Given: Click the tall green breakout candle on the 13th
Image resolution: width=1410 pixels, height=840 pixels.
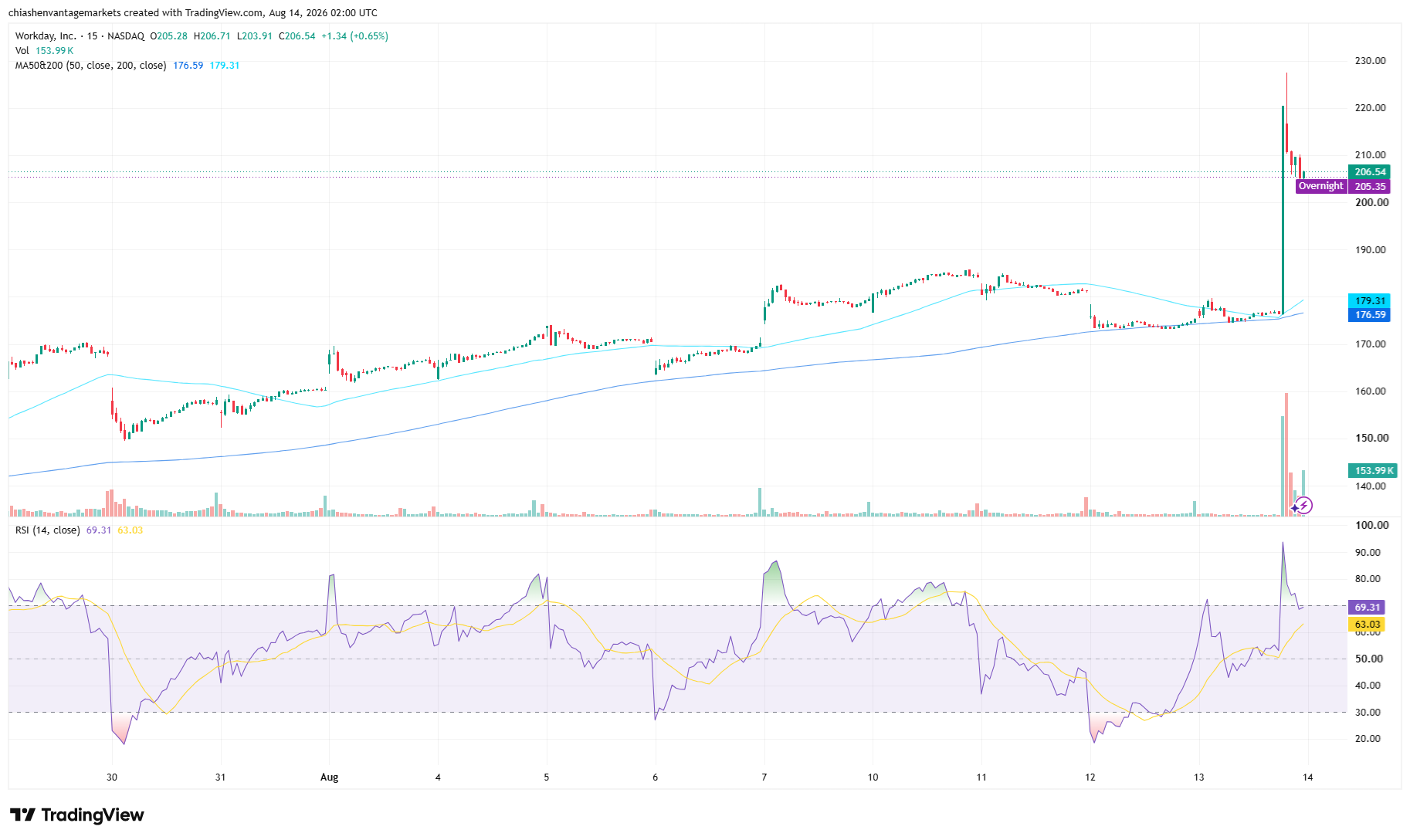Looking at the screenshot, I should pyautogui.click(x=1283, y=208).
